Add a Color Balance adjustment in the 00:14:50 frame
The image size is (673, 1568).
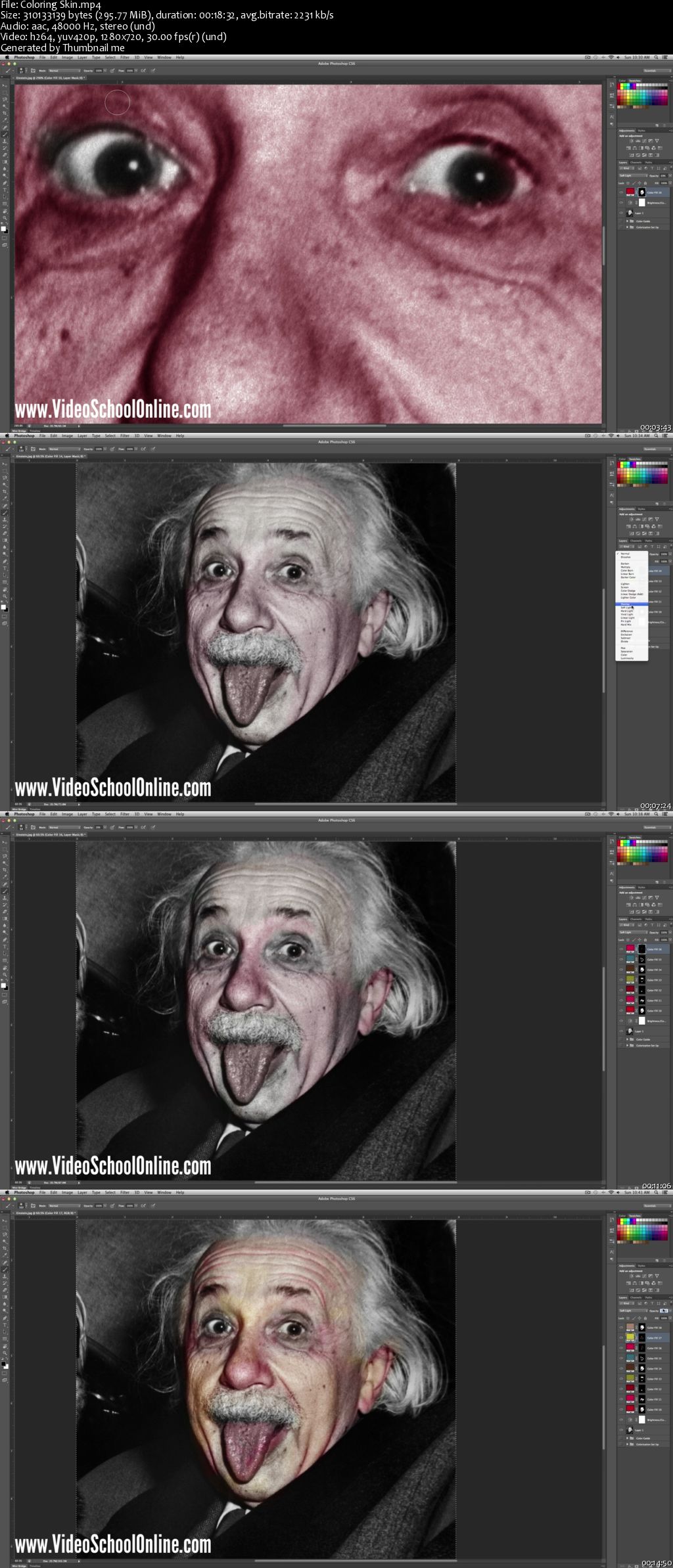[635, 1283]
